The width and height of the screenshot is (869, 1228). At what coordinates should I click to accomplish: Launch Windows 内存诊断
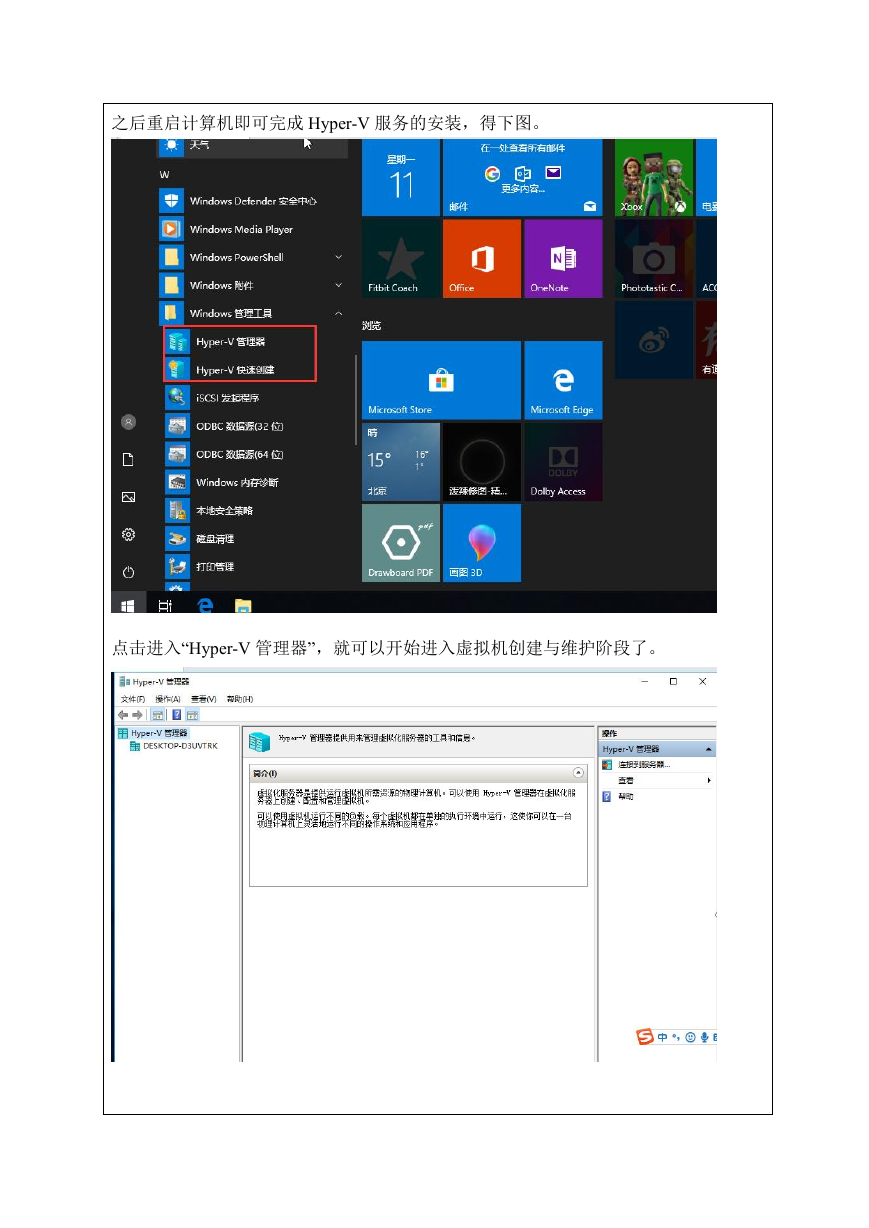point(237,482)
